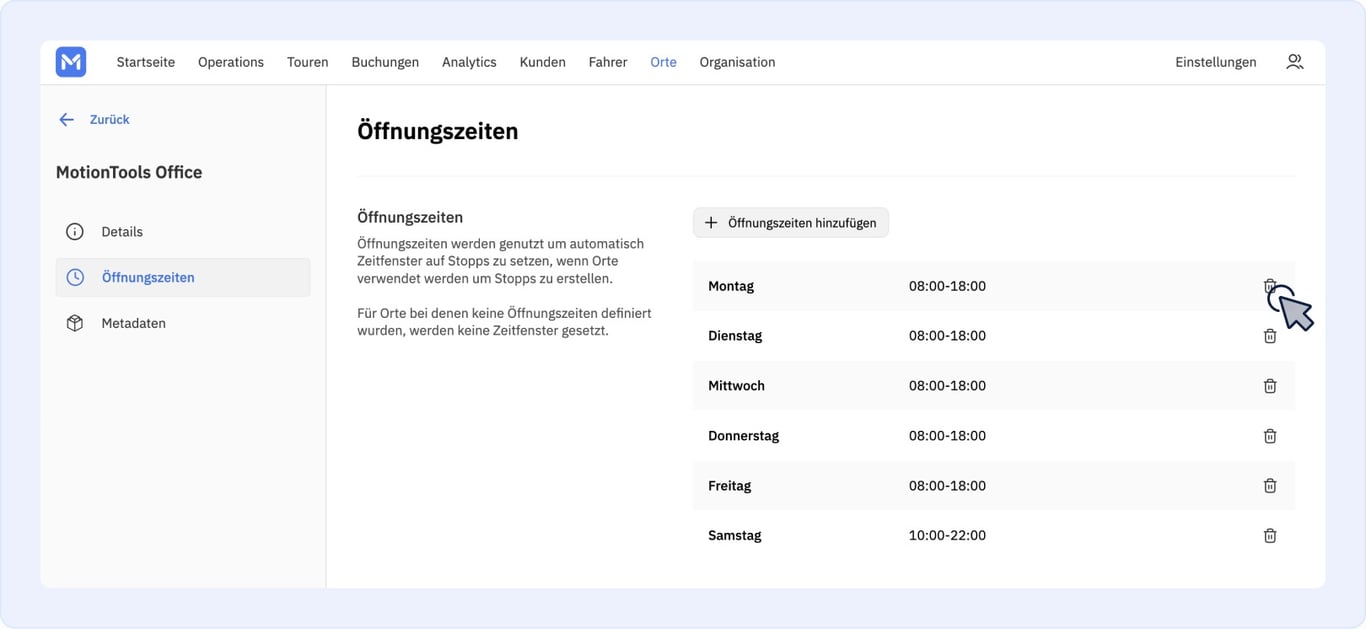Select the Orte navigation item
This screenshot has height=629, width=1366.
pos(663,62)
